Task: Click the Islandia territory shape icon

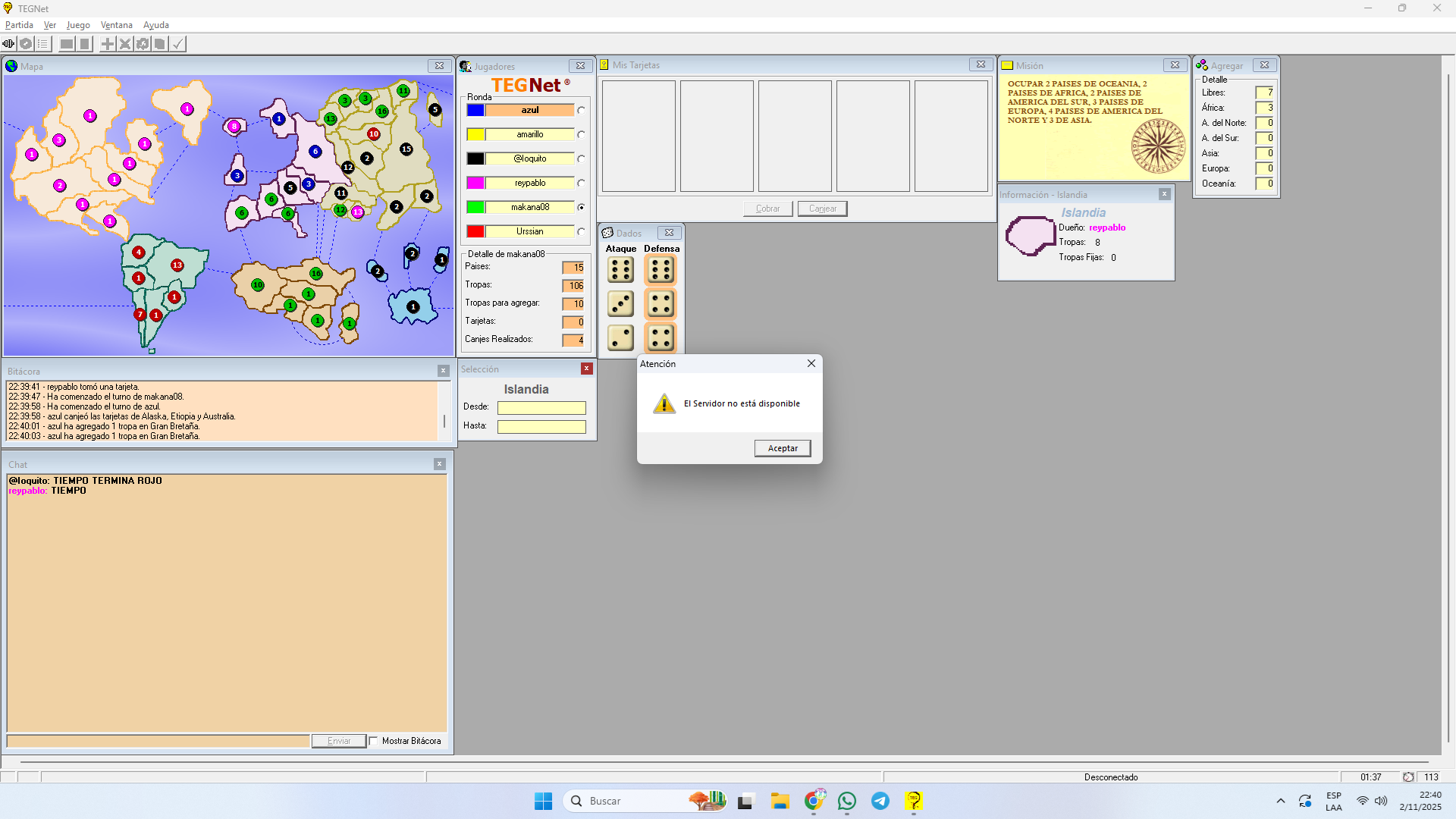Action: 1030,236
